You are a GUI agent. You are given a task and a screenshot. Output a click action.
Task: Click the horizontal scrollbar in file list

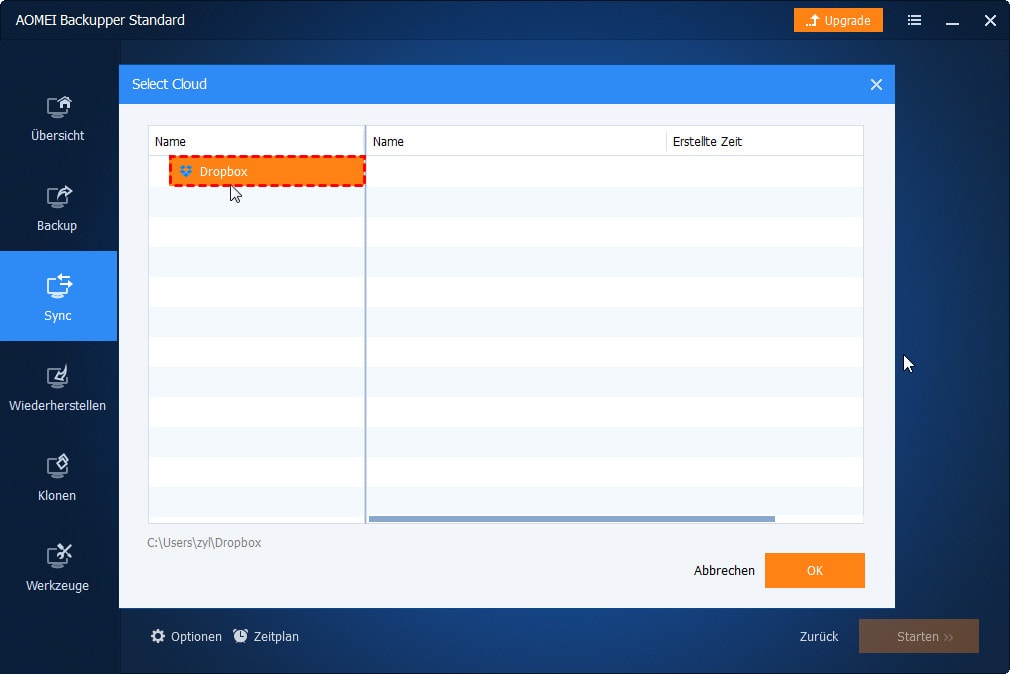pyautogui.click(x=571, y=519)
